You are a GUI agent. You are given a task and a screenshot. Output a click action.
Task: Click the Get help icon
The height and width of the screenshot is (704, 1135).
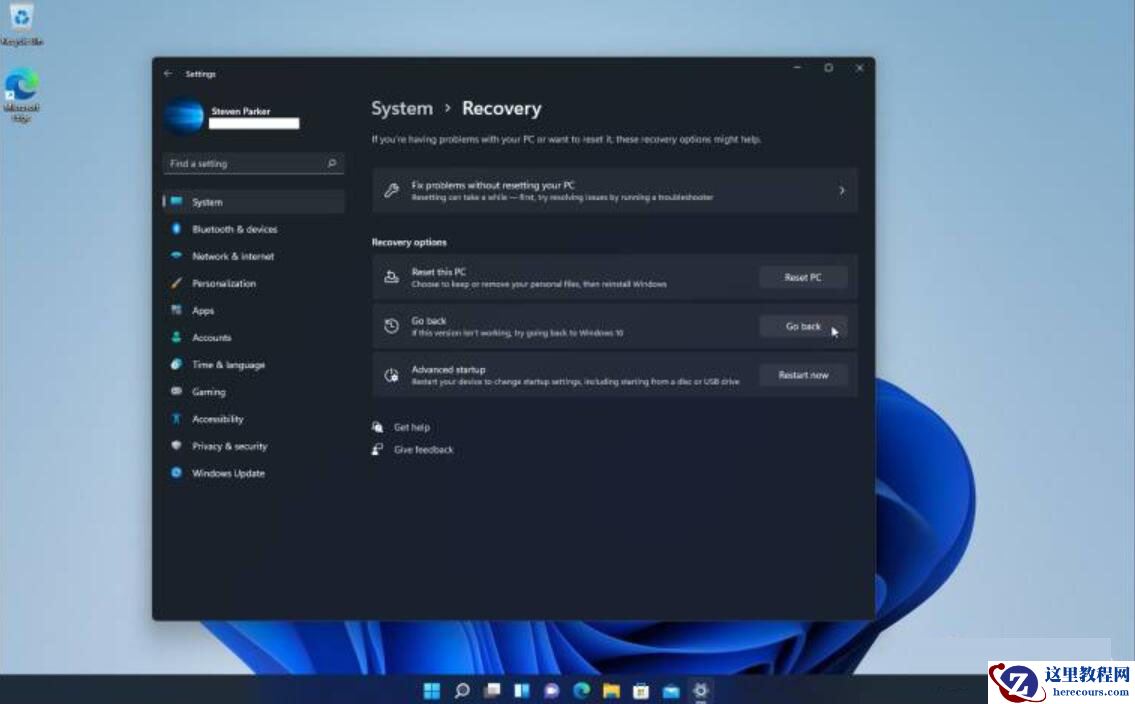pos(378,427)
